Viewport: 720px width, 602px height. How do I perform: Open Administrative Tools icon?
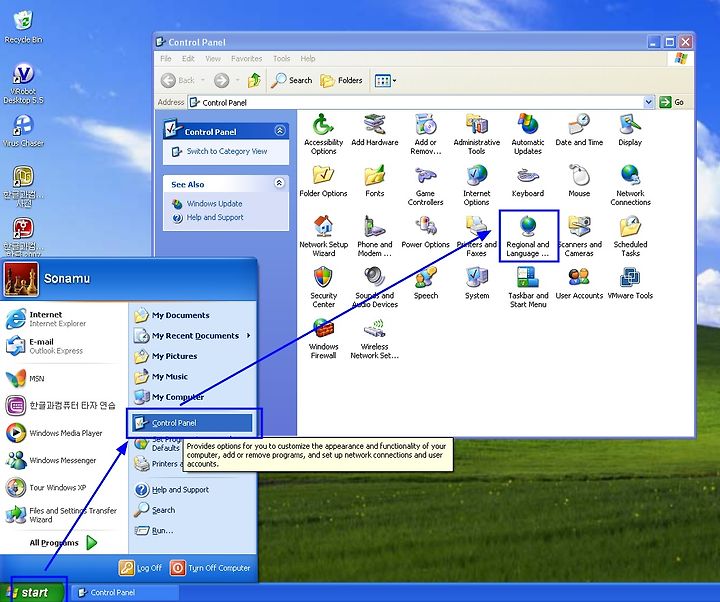click(477, 134)
